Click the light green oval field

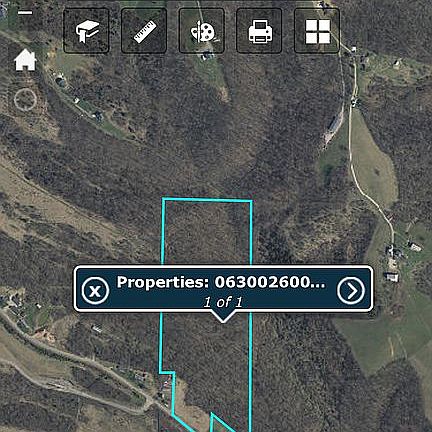[x=373, y=160]
